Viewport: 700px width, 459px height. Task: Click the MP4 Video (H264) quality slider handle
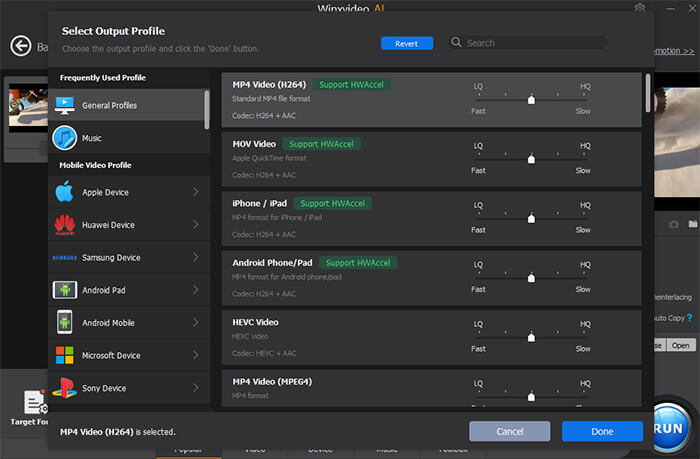tap(531, 100)
